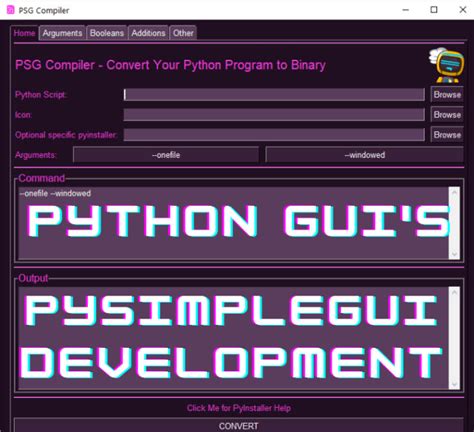Open the Arguments tab
The image size is (474, 432).
[x=62, y=33]
